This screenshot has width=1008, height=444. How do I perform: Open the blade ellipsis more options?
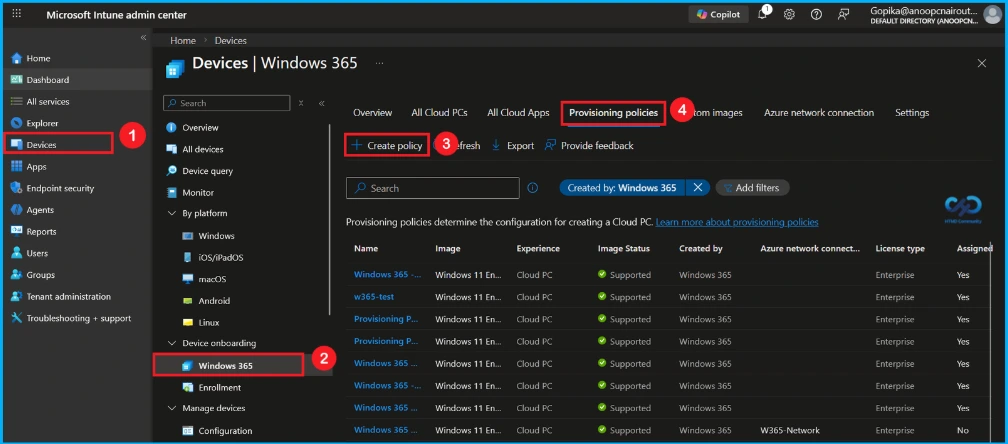click(x=379, y=64)
